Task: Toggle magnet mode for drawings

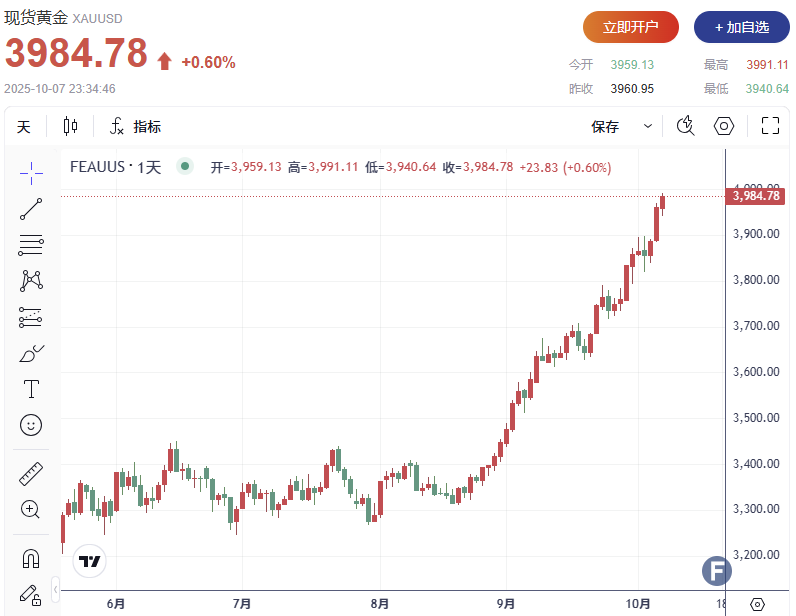Action: point(31,558)
